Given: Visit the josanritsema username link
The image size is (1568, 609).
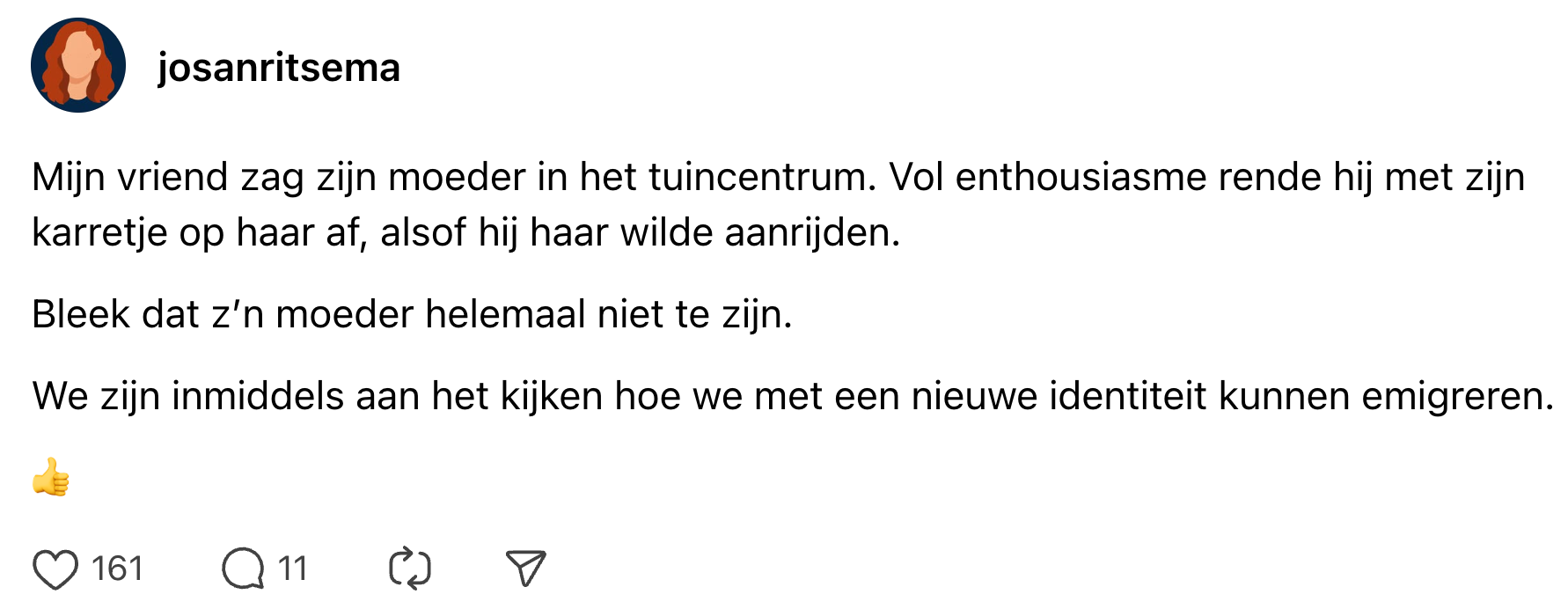Looking at the screenshot, I should (x=278, y=68).
